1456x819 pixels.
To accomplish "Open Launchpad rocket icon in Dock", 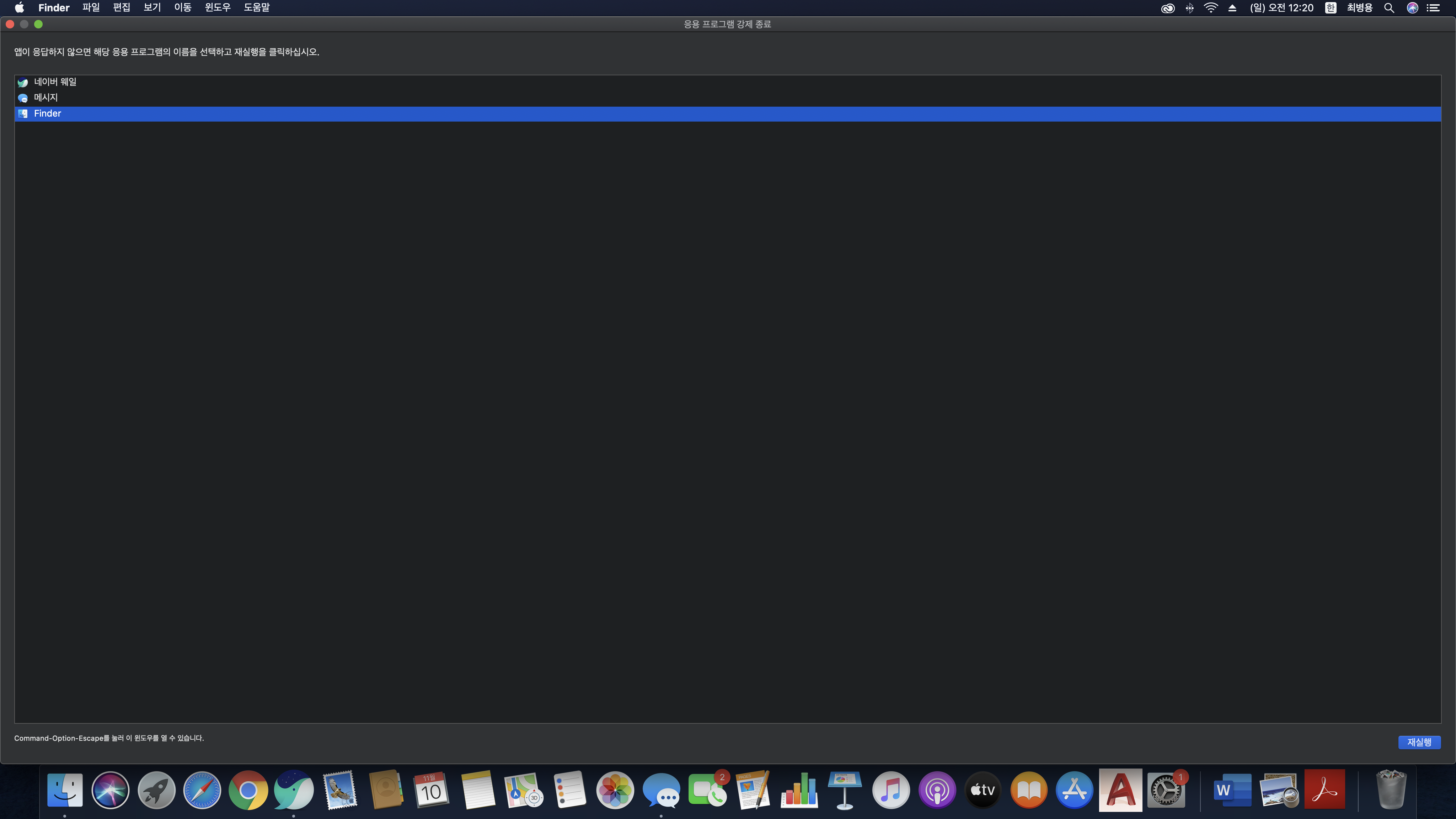I will pyautogui.click(x=156, y=789).
